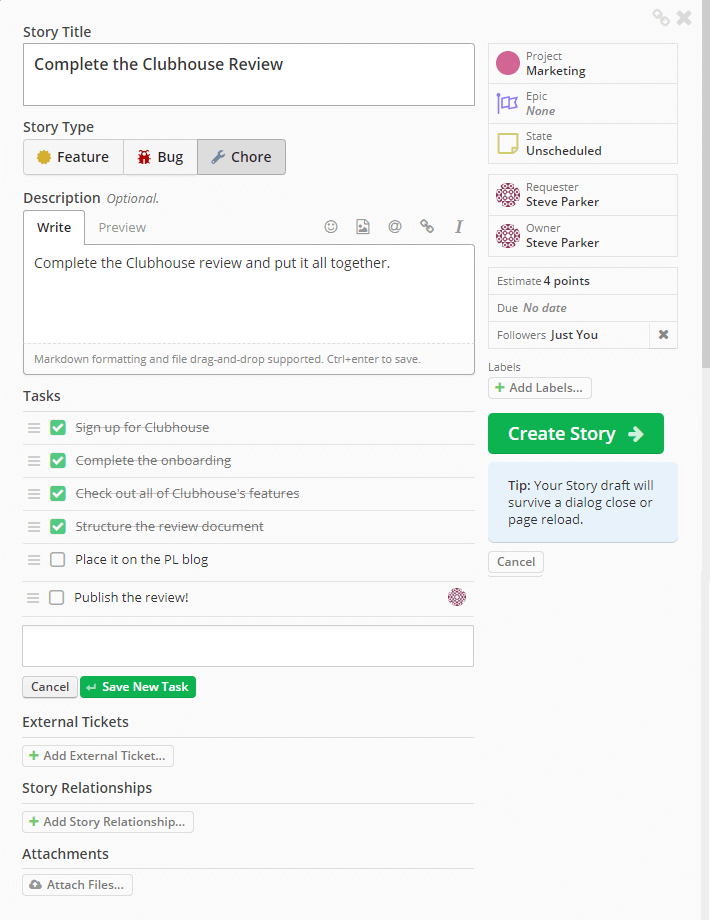Uncheck Check out all of Clubhouse's features
710x920 pixels.
click(x=58, y=493)
